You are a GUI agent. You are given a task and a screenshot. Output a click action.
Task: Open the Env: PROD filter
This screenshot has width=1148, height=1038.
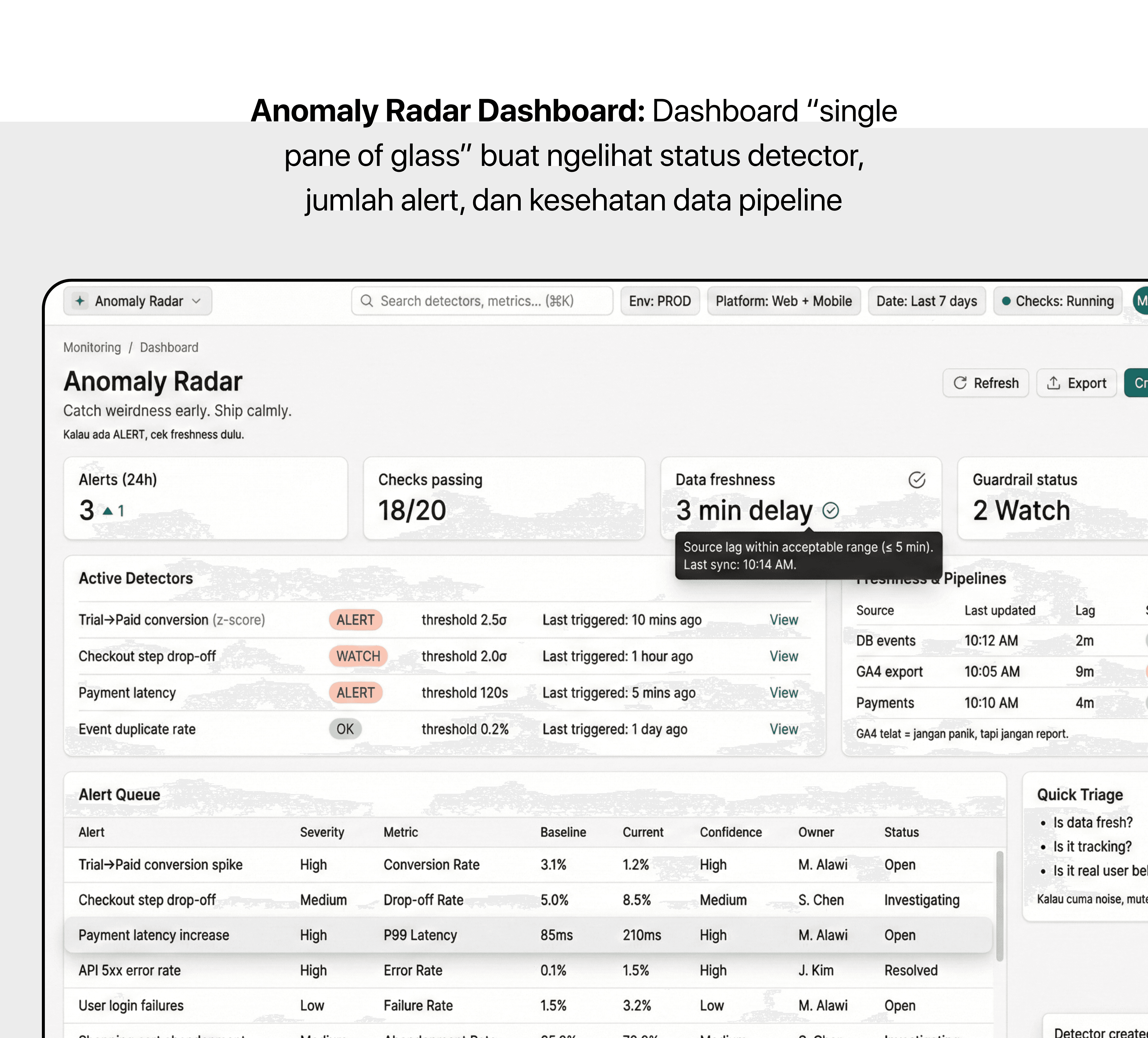click(x=660, y=301)
